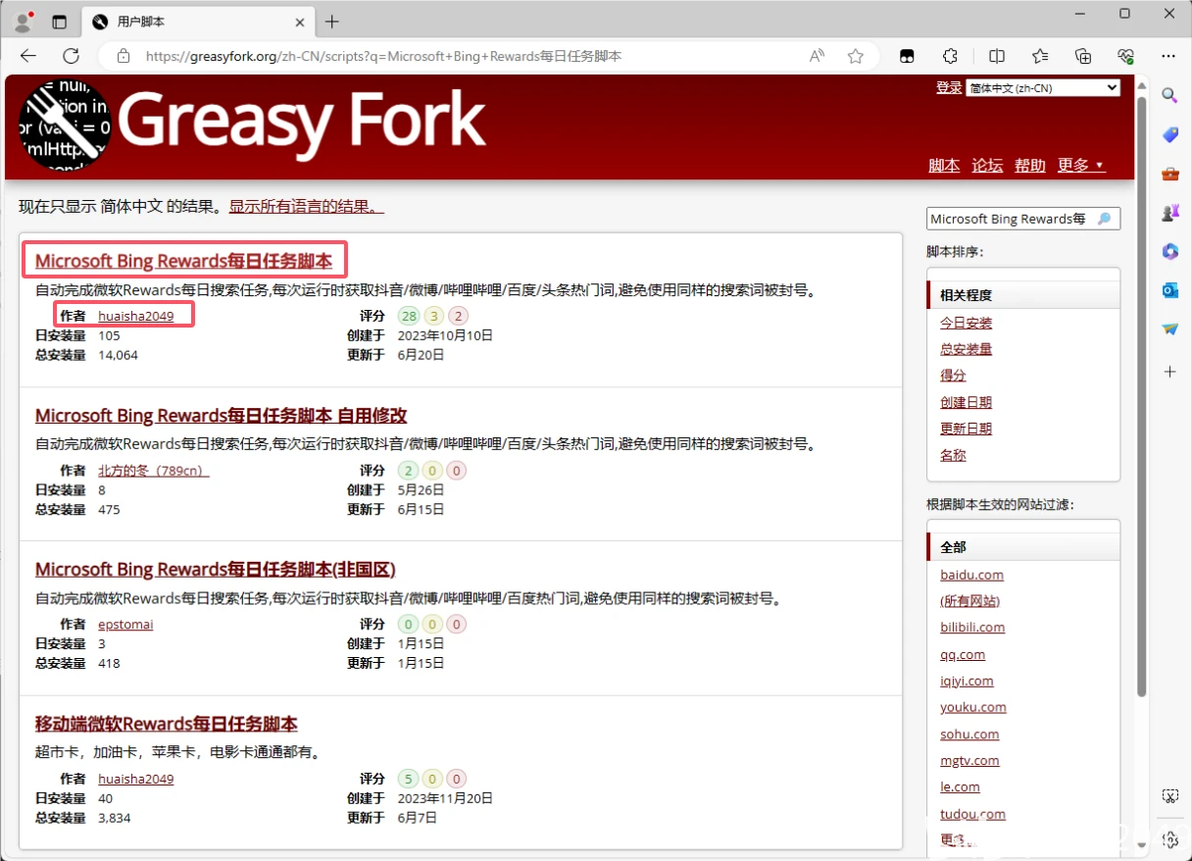Add page to favorites star icon

click(x=855, y=55)
